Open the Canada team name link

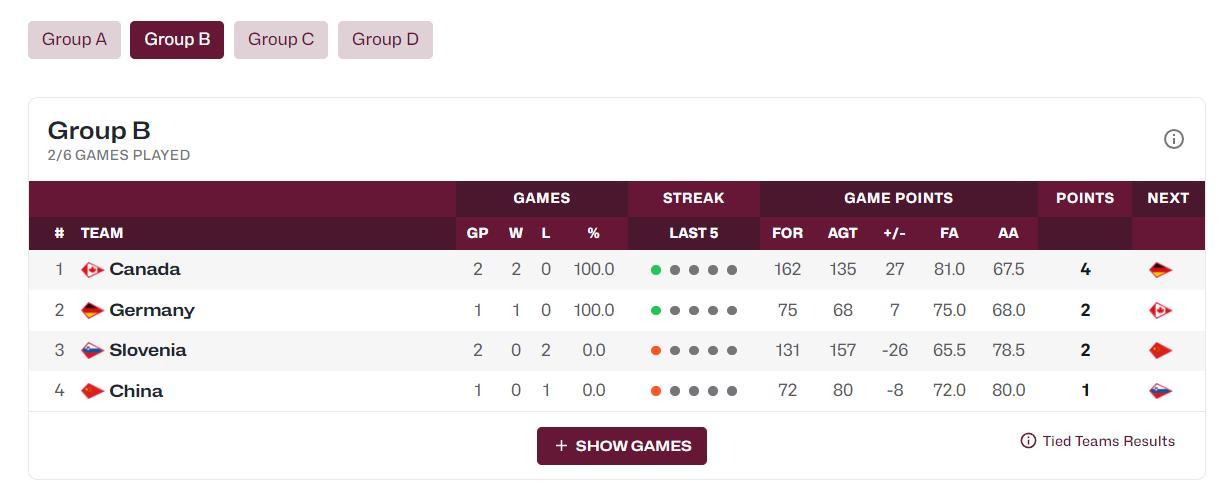tap(145, 270)
